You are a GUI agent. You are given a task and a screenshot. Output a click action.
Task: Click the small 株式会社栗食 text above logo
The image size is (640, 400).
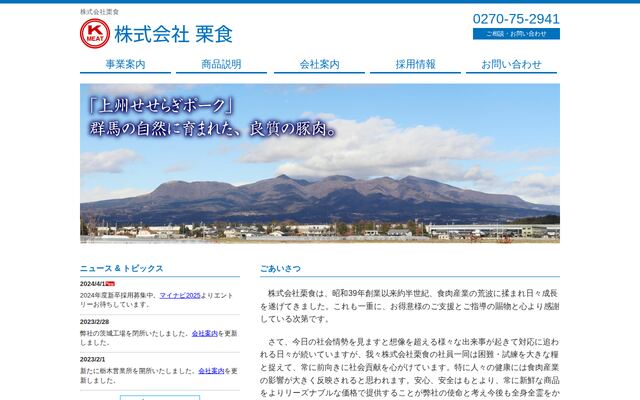(x=99, y=12)
